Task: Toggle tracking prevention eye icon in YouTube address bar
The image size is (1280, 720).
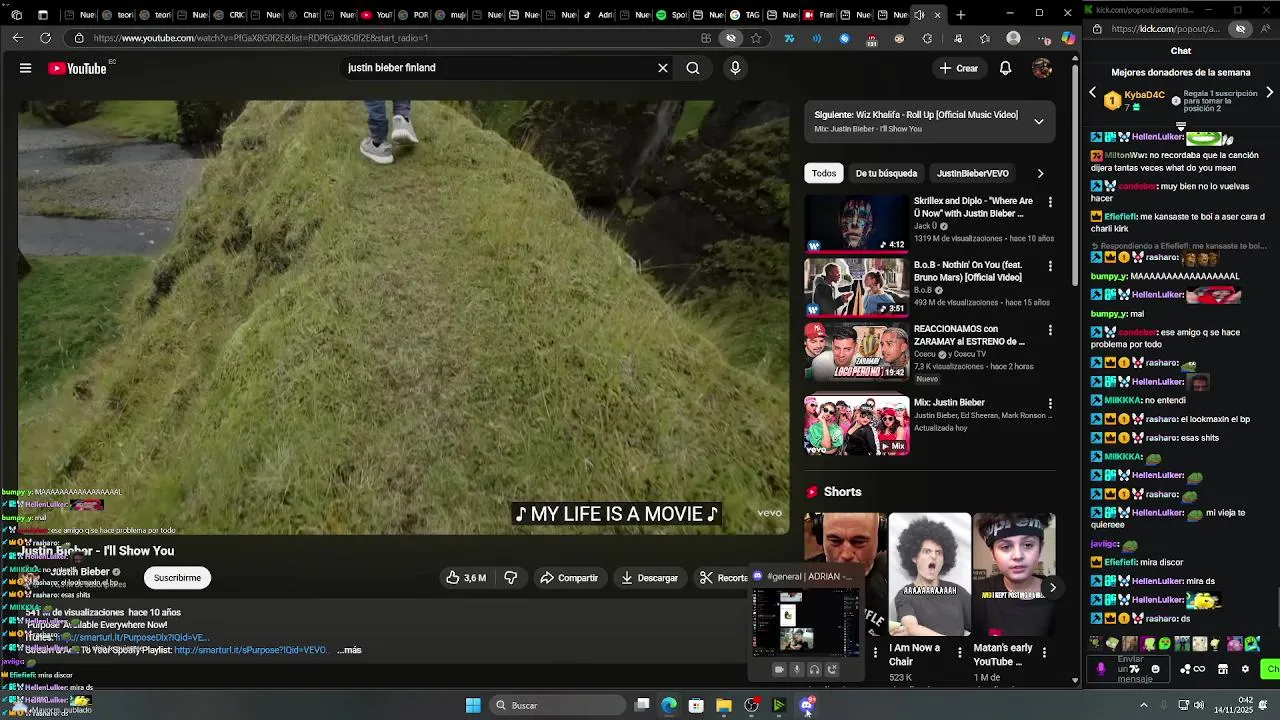Action: point(731,38)
